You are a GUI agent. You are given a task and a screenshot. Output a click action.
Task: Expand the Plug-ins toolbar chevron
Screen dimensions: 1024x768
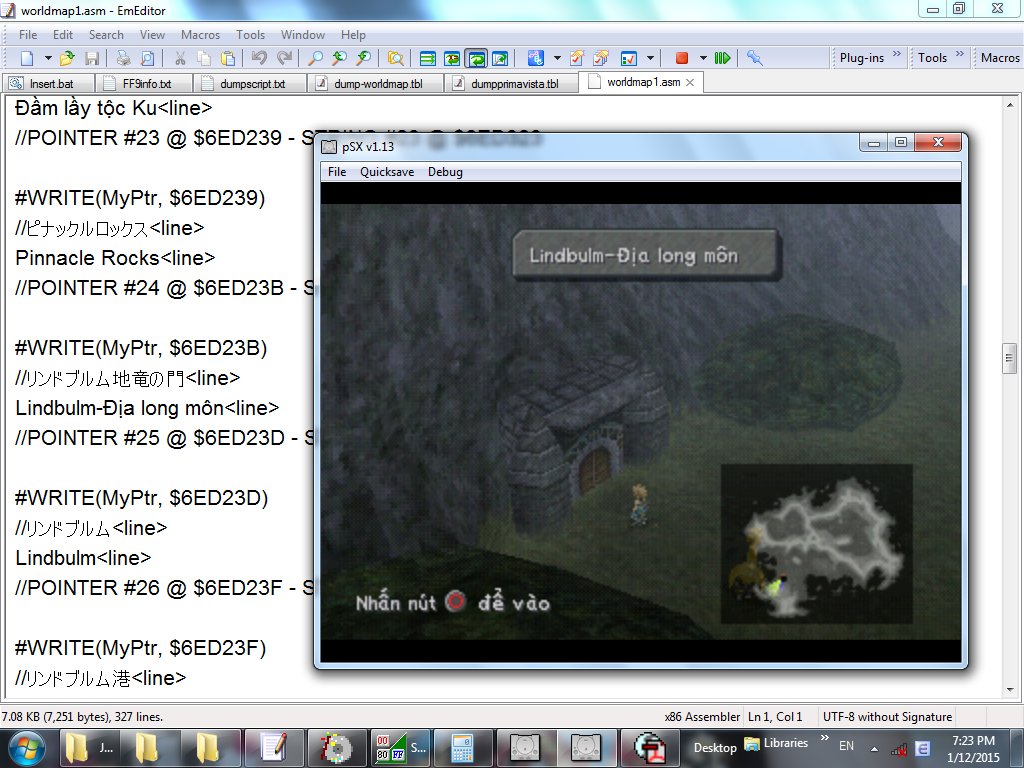(897, 54)
